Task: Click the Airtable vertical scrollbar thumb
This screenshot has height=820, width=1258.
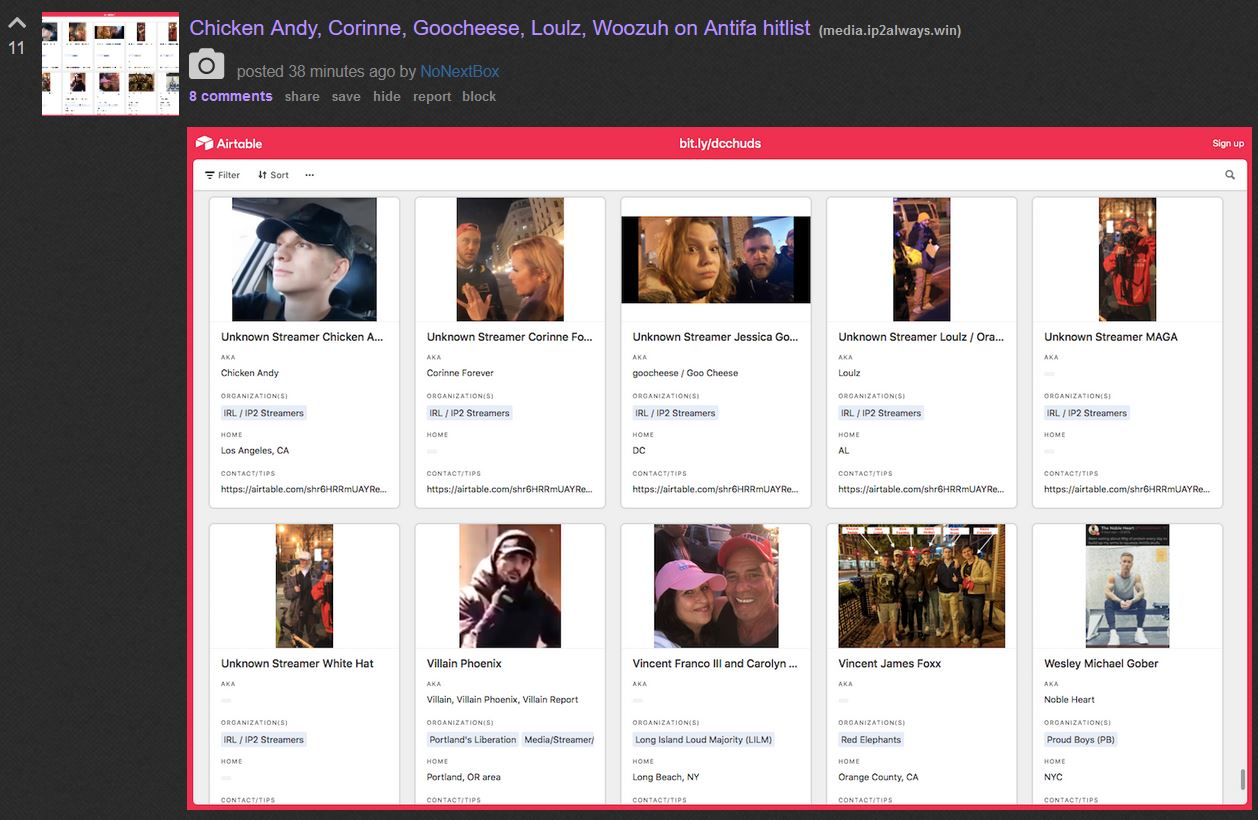Action: 1243,780
